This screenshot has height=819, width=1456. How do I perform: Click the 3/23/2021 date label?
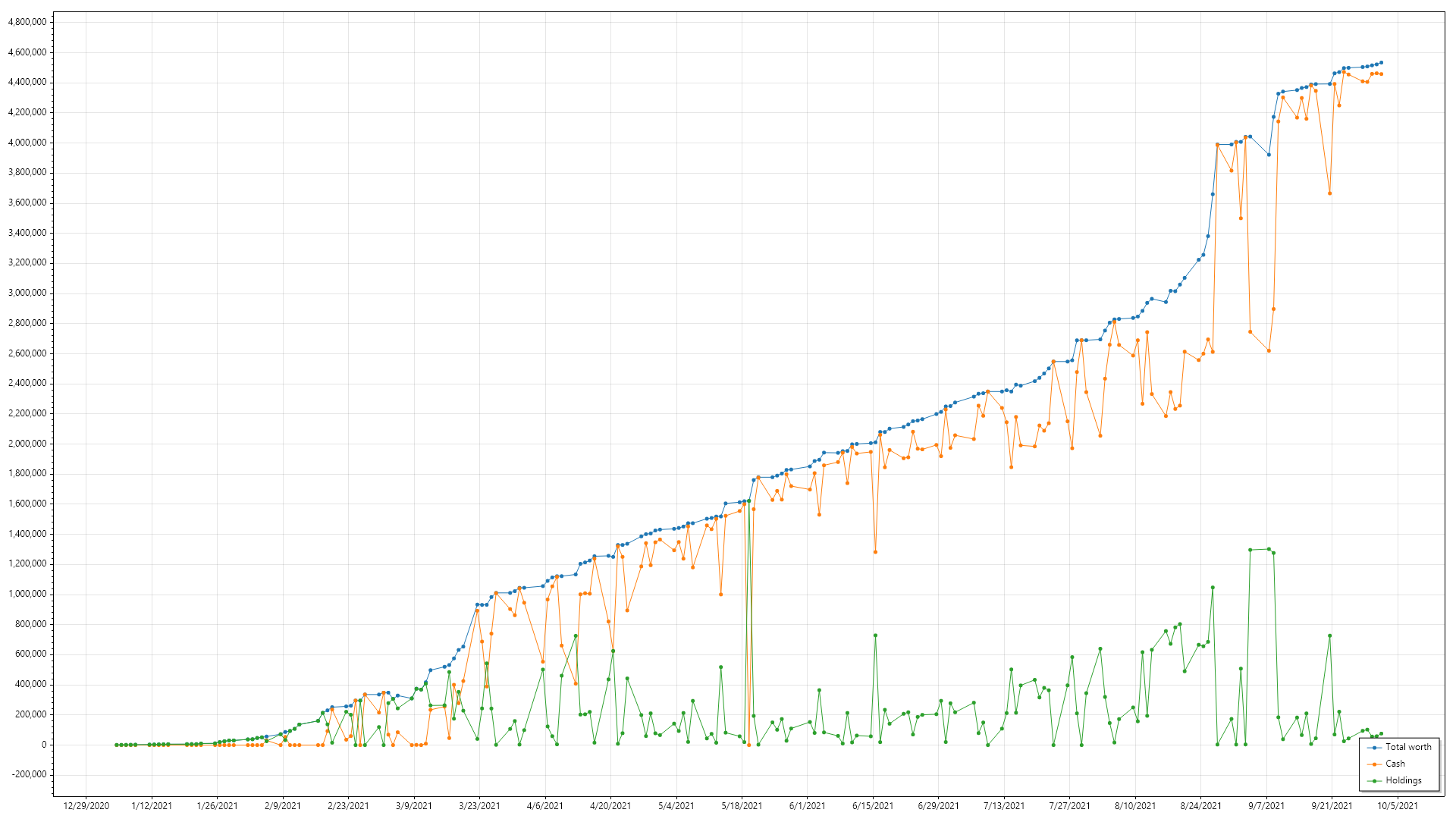pyautogui.click(x=479, y=806)
